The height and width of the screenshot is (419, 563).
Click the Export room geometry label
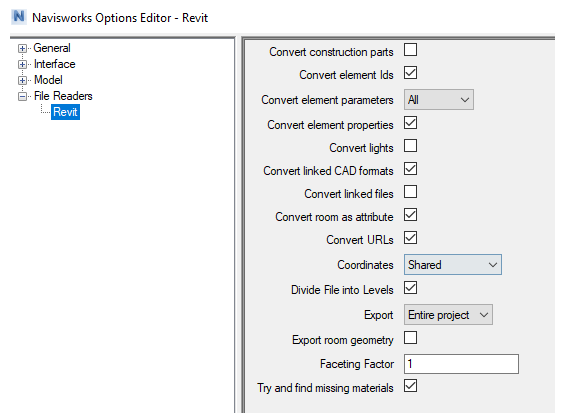343,340
